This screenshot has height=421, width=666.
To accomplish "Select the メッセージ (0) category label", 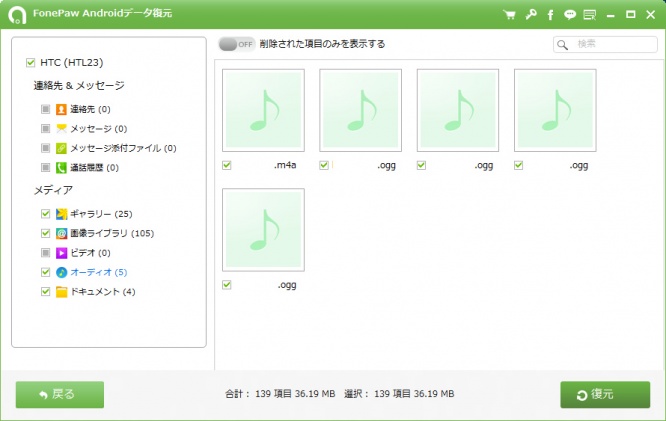I will [x=99, y=129].
